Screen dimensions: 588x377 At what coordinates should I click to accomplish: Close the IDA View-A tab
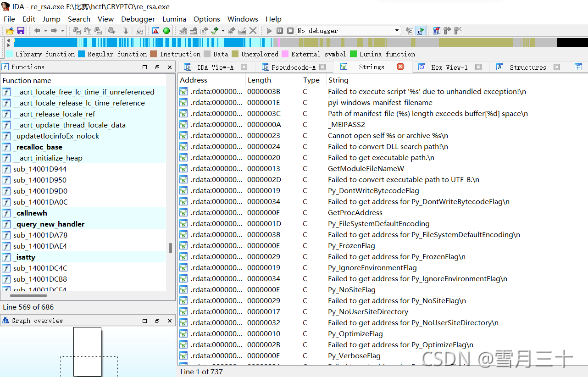pyautogui.click(x=244, y=67)
